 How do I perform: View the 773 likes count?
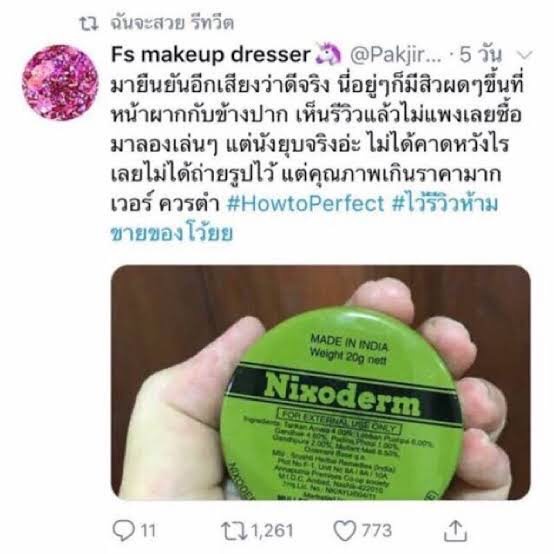(x=377, y=531)
